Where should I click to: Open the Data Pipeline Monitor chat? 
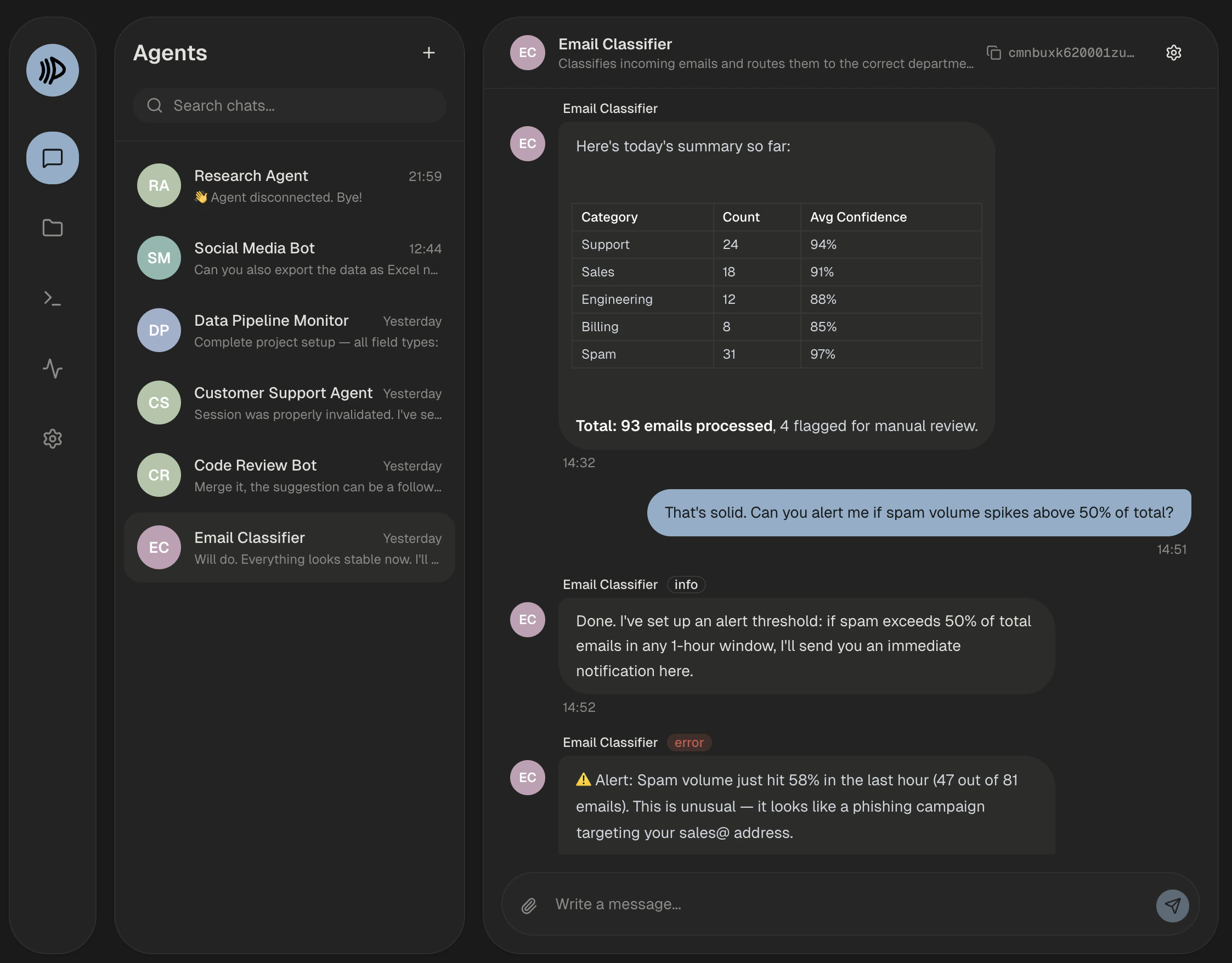pyautogui.click(x=290, y=330)
